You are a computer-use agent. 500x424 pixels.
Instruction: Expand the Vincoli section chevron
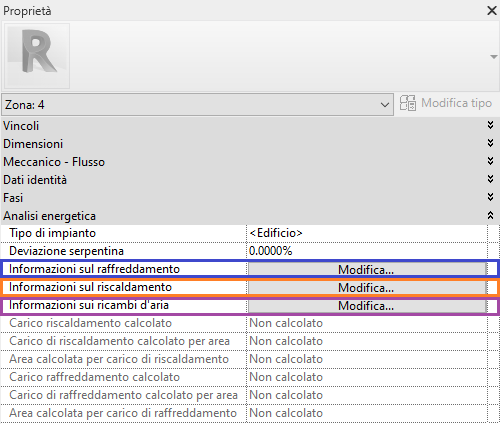[490, 125]
